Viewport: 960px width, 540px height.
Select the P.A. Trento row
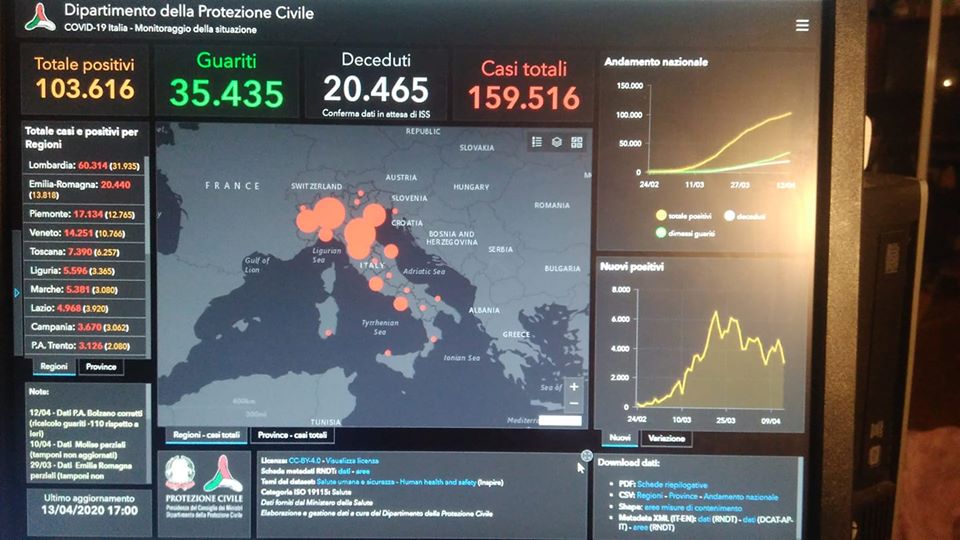(x=84, y=346)
